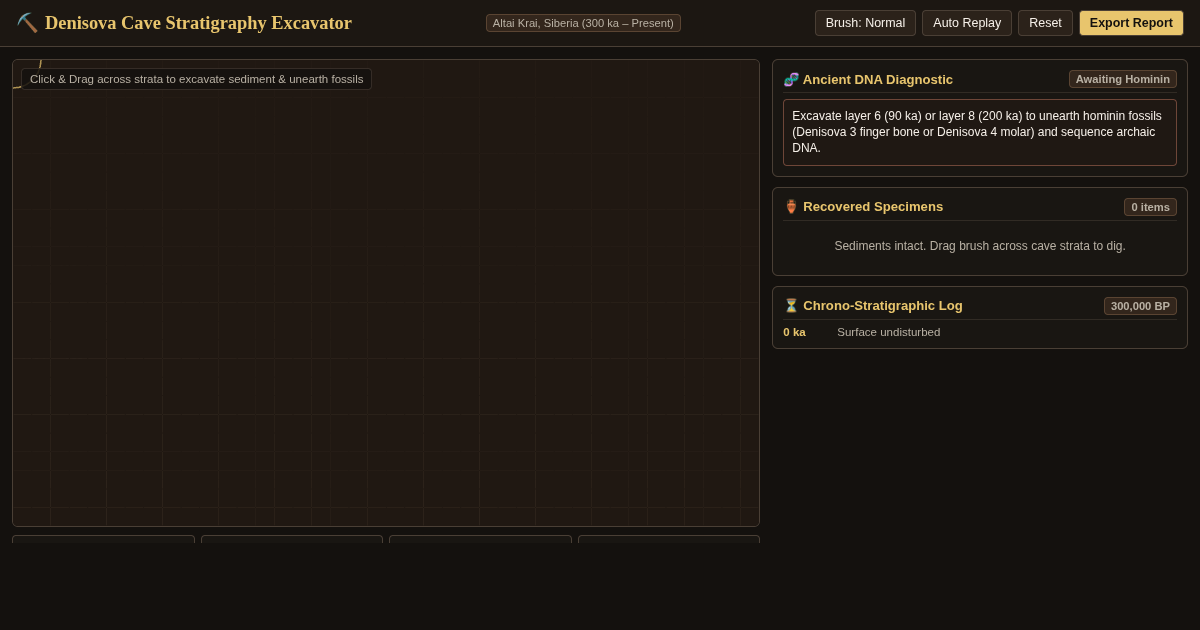Click the pickaxe icon in title
Screen dimensions: 1200x630
(x=27, y=23)
